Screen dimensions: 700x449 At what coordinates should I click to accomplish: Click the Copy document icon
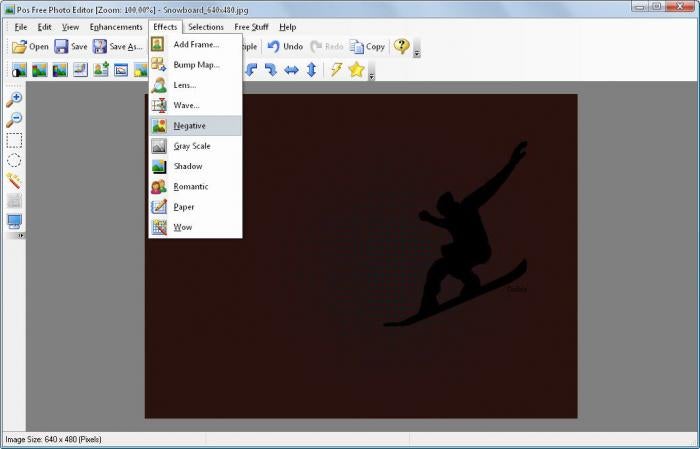coord(357,46)
